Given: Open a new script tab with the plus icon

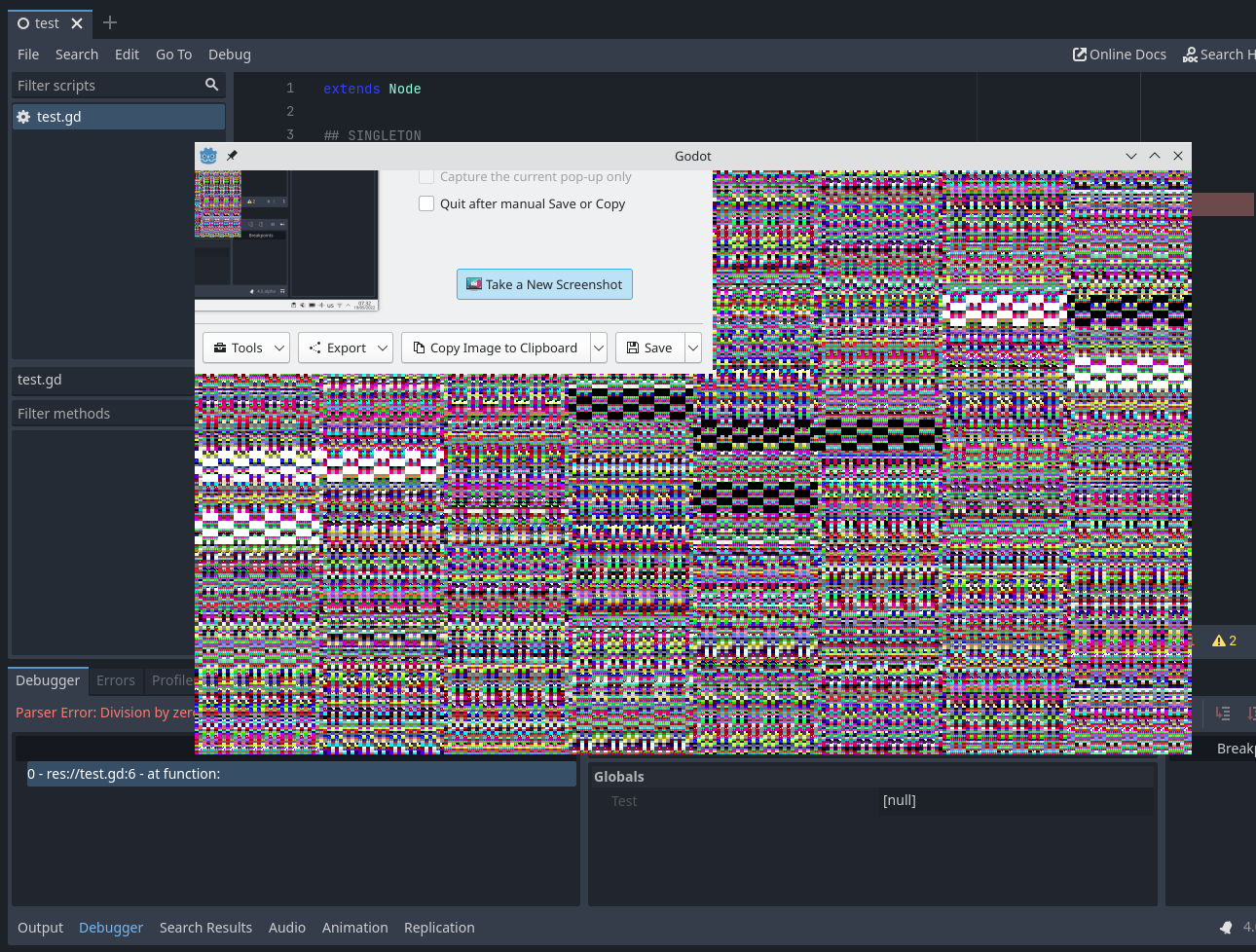Looking at the screenshot, I should coord(110,22).
